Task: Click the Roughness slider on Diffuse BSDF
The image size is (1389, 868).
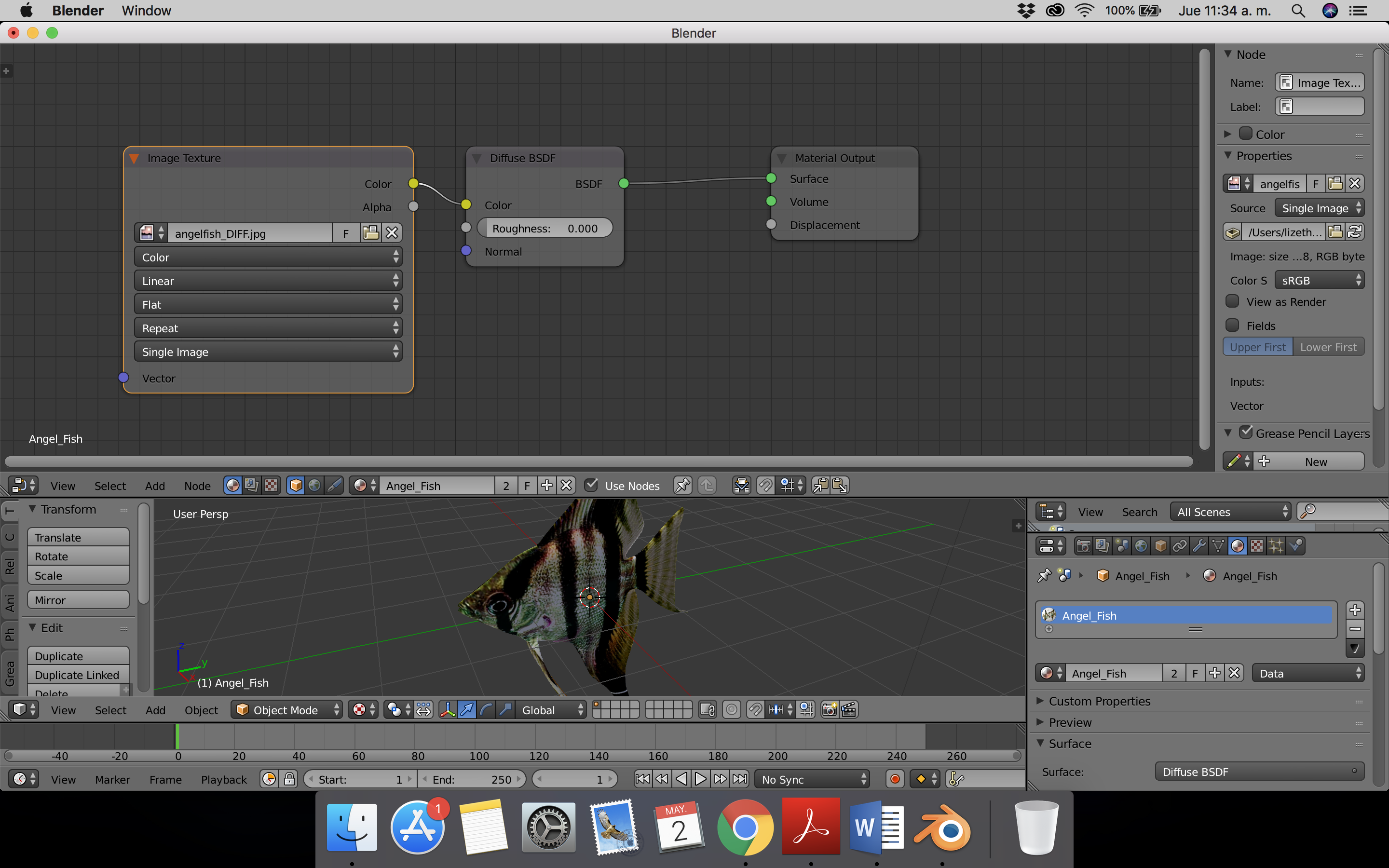Action: 544,229
